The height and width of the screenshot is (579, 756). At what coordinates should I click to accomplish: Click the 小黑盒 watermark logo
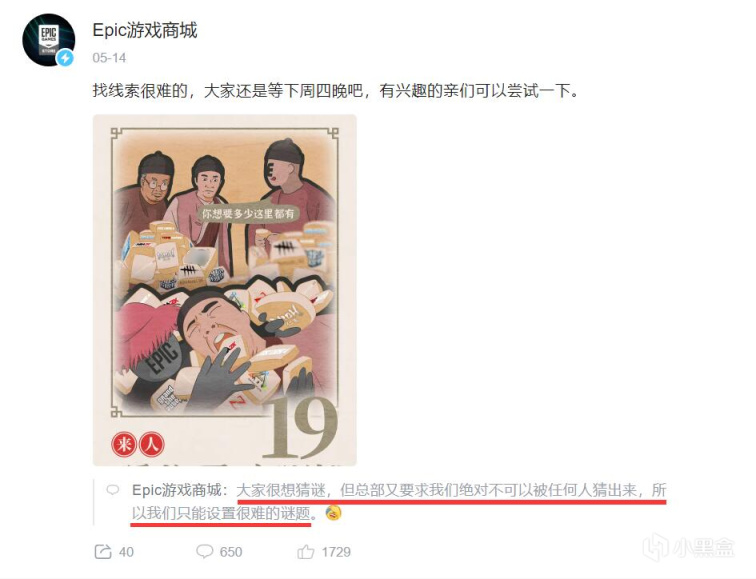tap(688, 548)
